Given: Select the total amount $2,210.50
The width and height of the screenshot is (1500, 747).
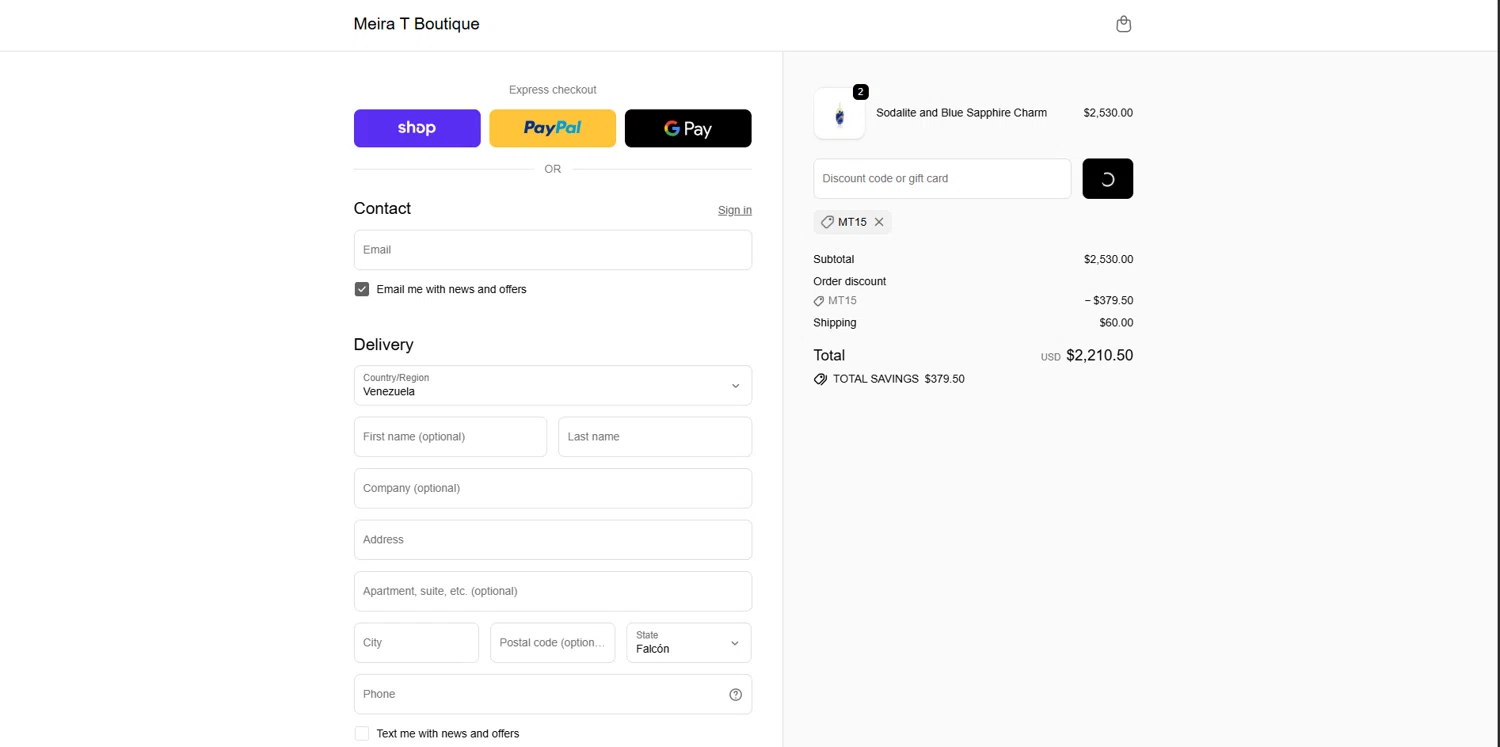Looking at the screenshot, I should click(1099, 355).
